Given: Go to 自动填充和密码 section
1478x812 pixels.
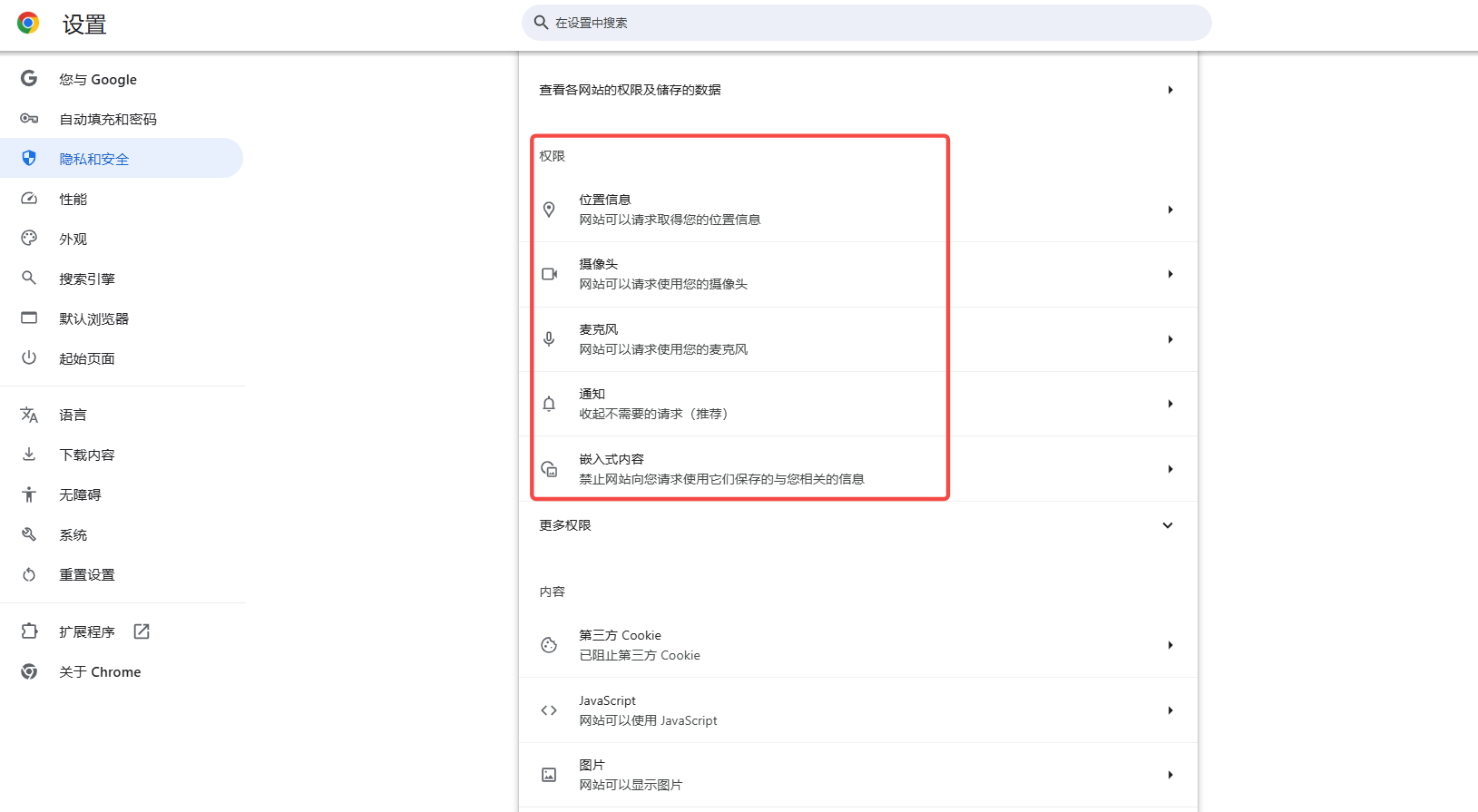Looking at the screenshot, I should pos(122,119).
